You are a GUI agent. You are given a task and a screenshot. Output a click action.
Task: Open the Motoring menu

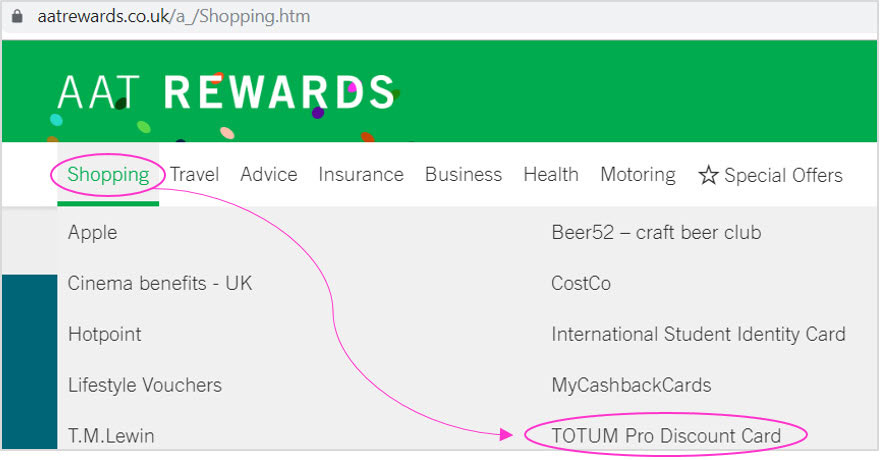coord(638,175)
